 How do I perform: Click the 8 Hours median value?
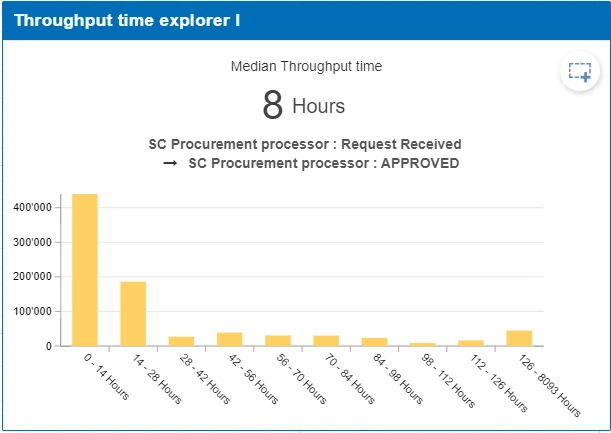click(x=303, y=105)
